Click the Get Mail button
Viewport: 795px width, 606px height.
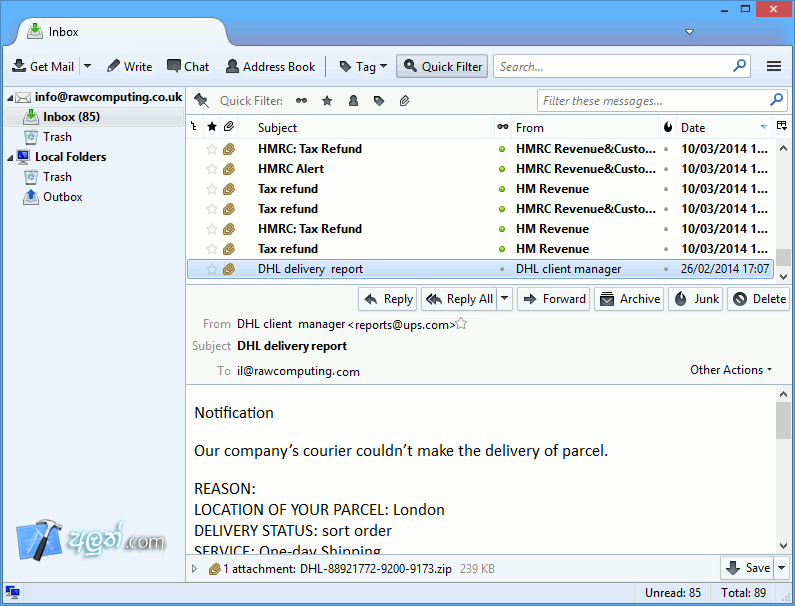click(43, 66)
